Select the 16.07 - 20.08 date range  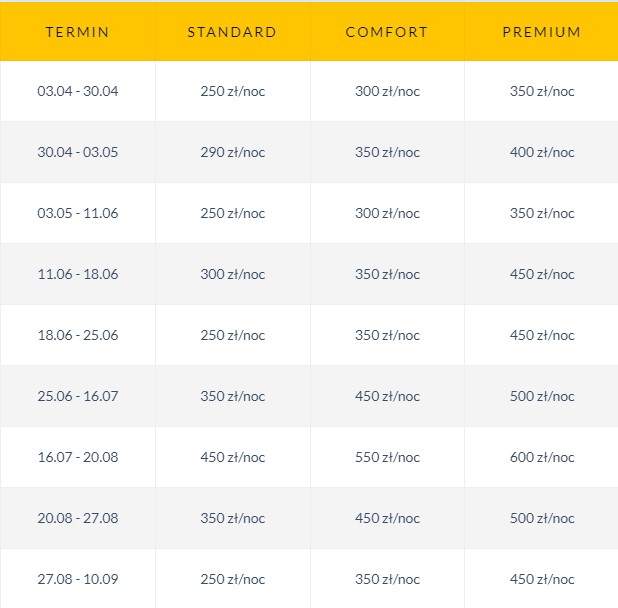(78, 457)
